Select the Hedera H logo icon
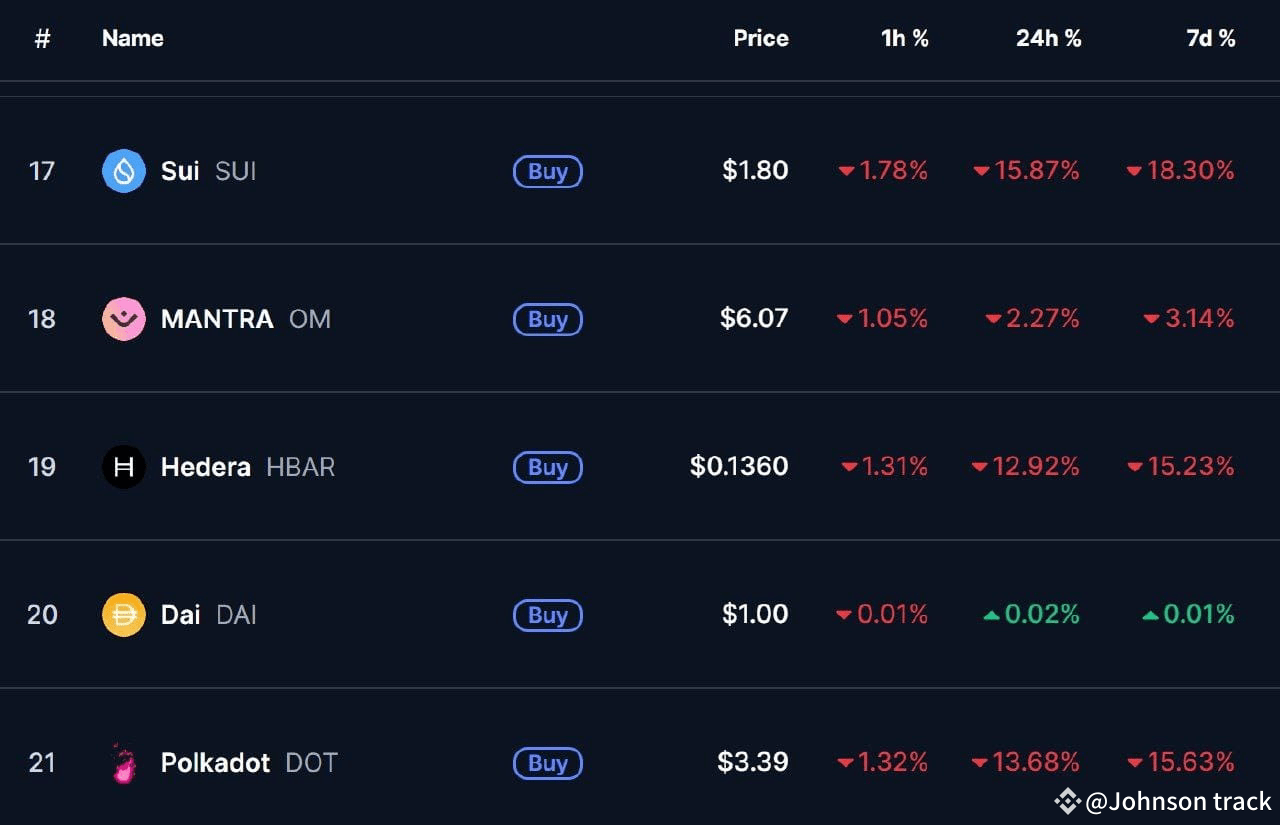Screen dimensions: 1280x825 [x=124, y=467]
